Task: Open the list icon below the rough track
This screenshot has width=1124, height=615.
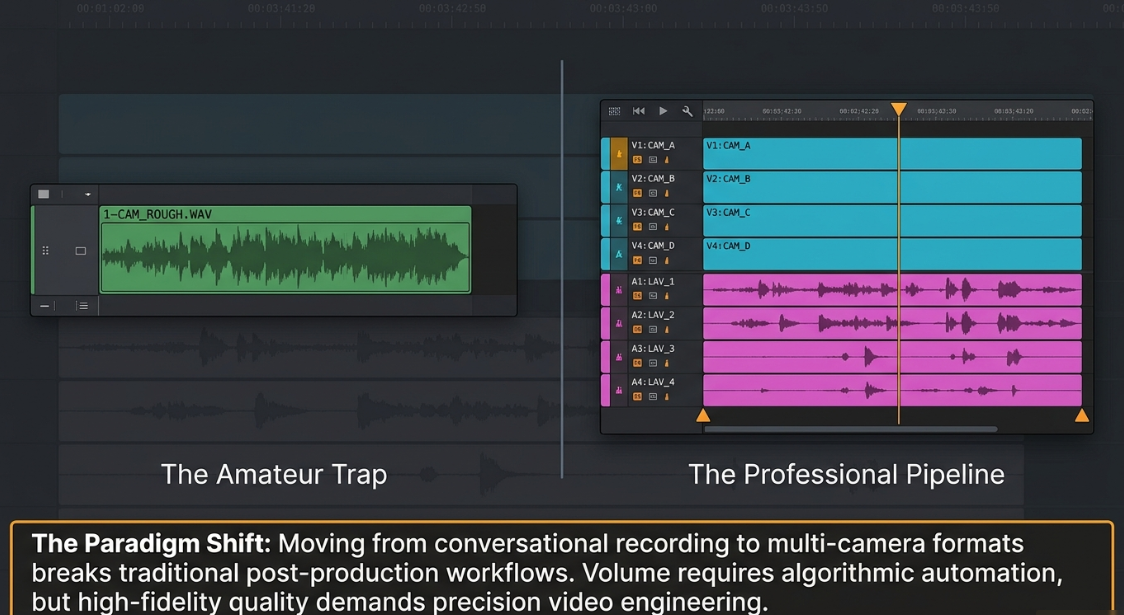Action: [82, 306]
